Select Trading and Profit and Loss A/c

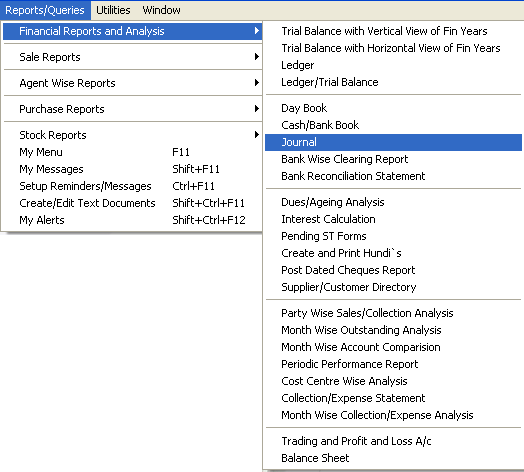[x=393, y=441]
